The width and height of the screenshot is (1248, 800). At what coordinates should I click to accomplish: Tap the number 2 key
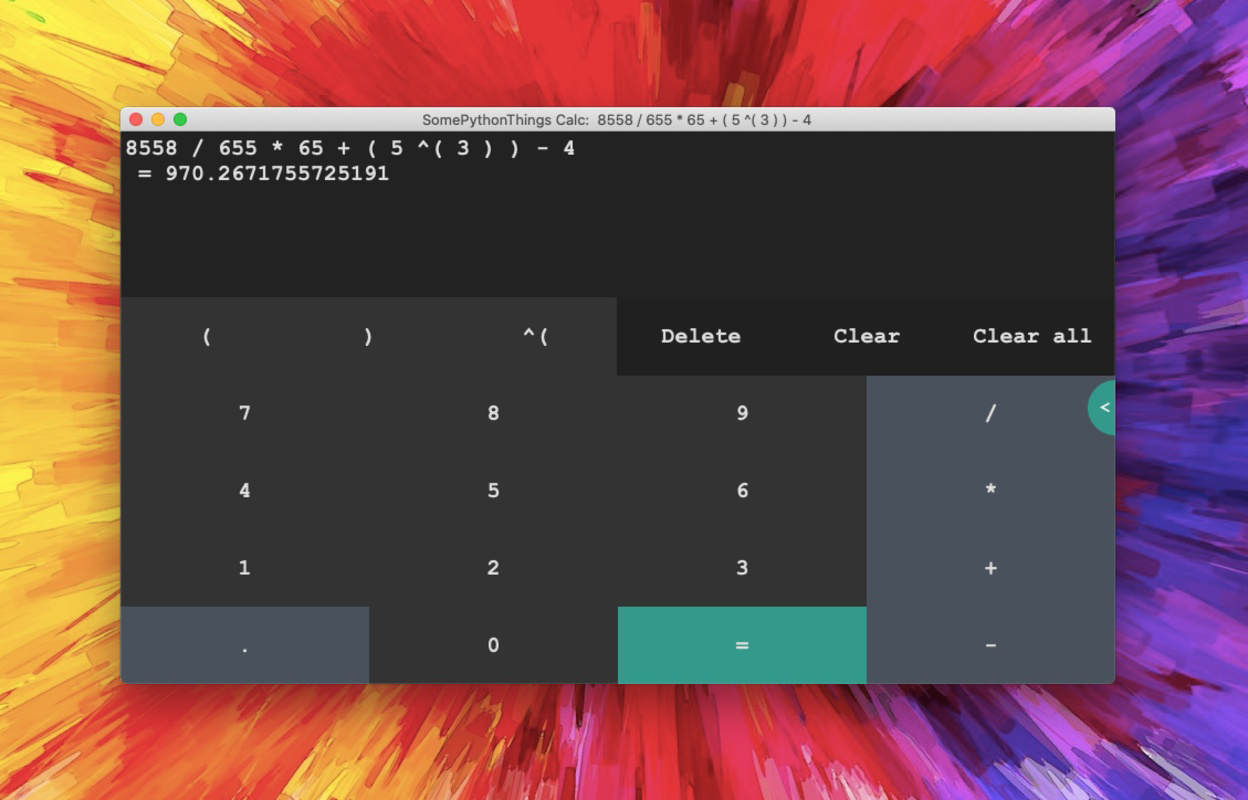pyautogui.click(x=493, y=568)
